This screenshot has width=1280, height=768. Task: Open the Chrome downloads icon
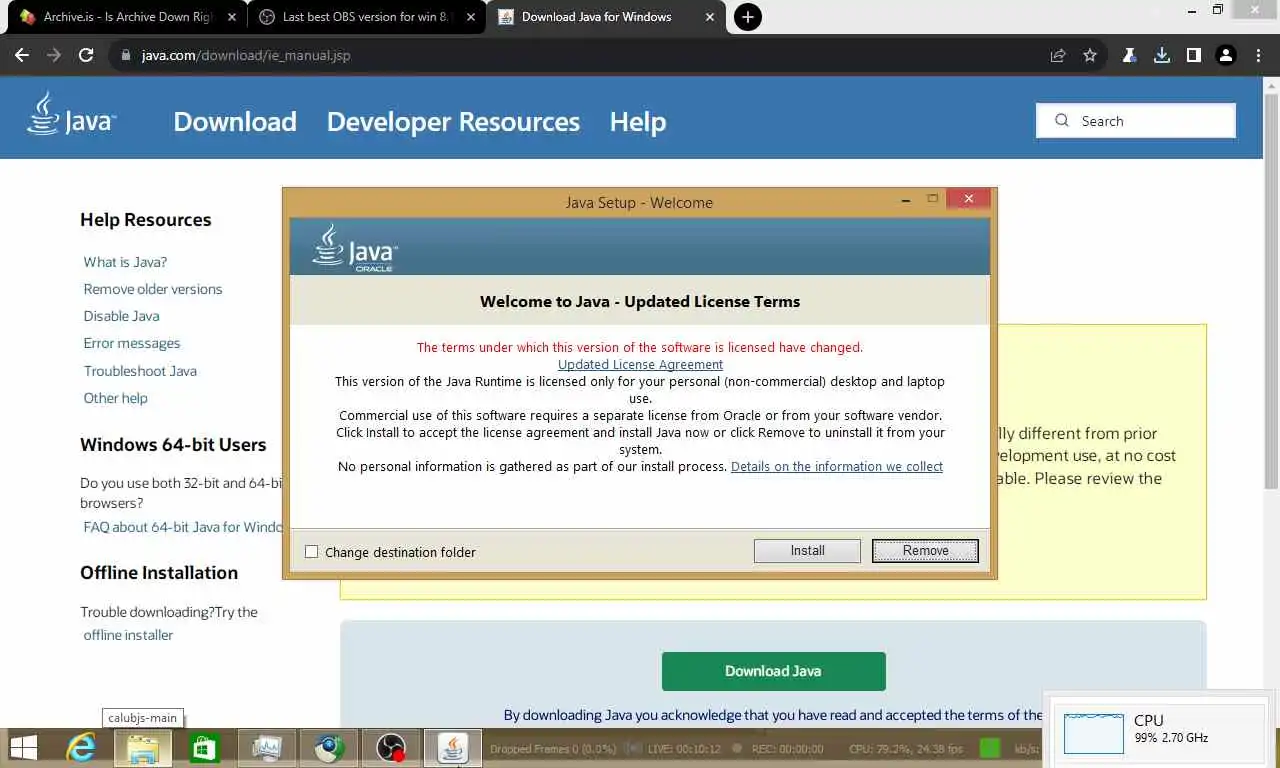point(1161,56)
